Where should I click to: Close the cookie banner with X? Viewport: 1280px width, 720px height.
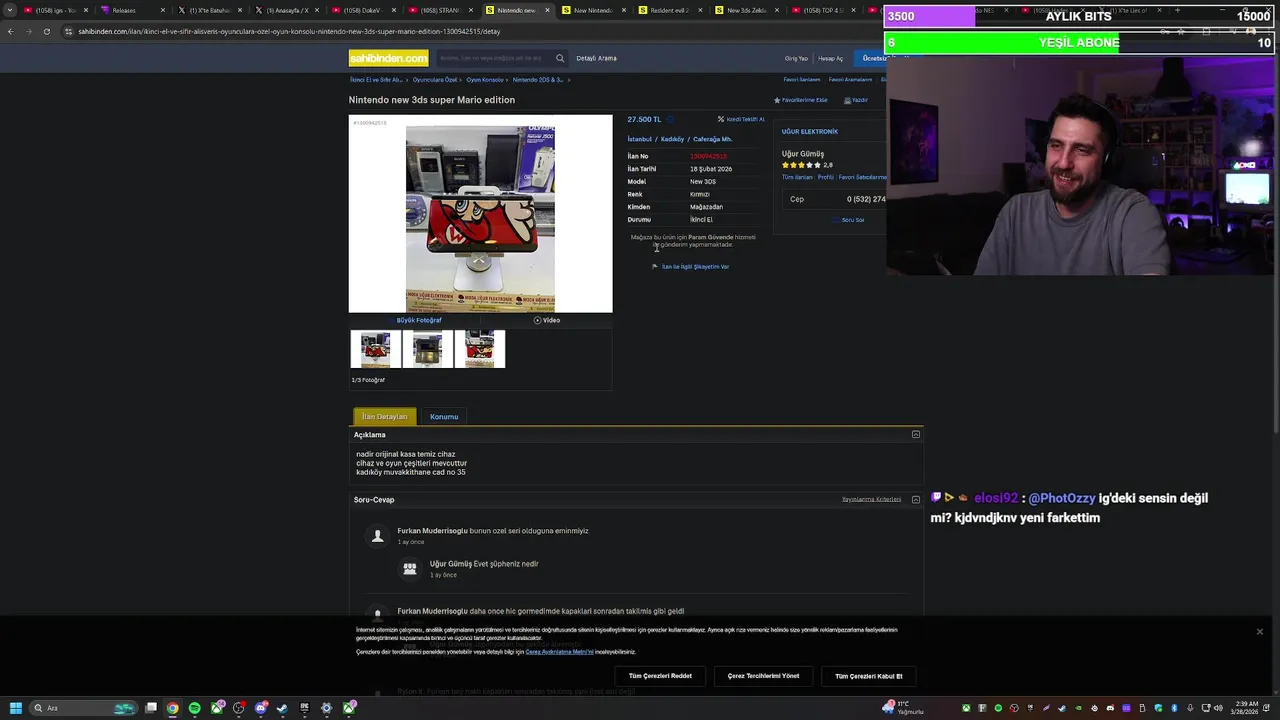tap(1259, 632)
